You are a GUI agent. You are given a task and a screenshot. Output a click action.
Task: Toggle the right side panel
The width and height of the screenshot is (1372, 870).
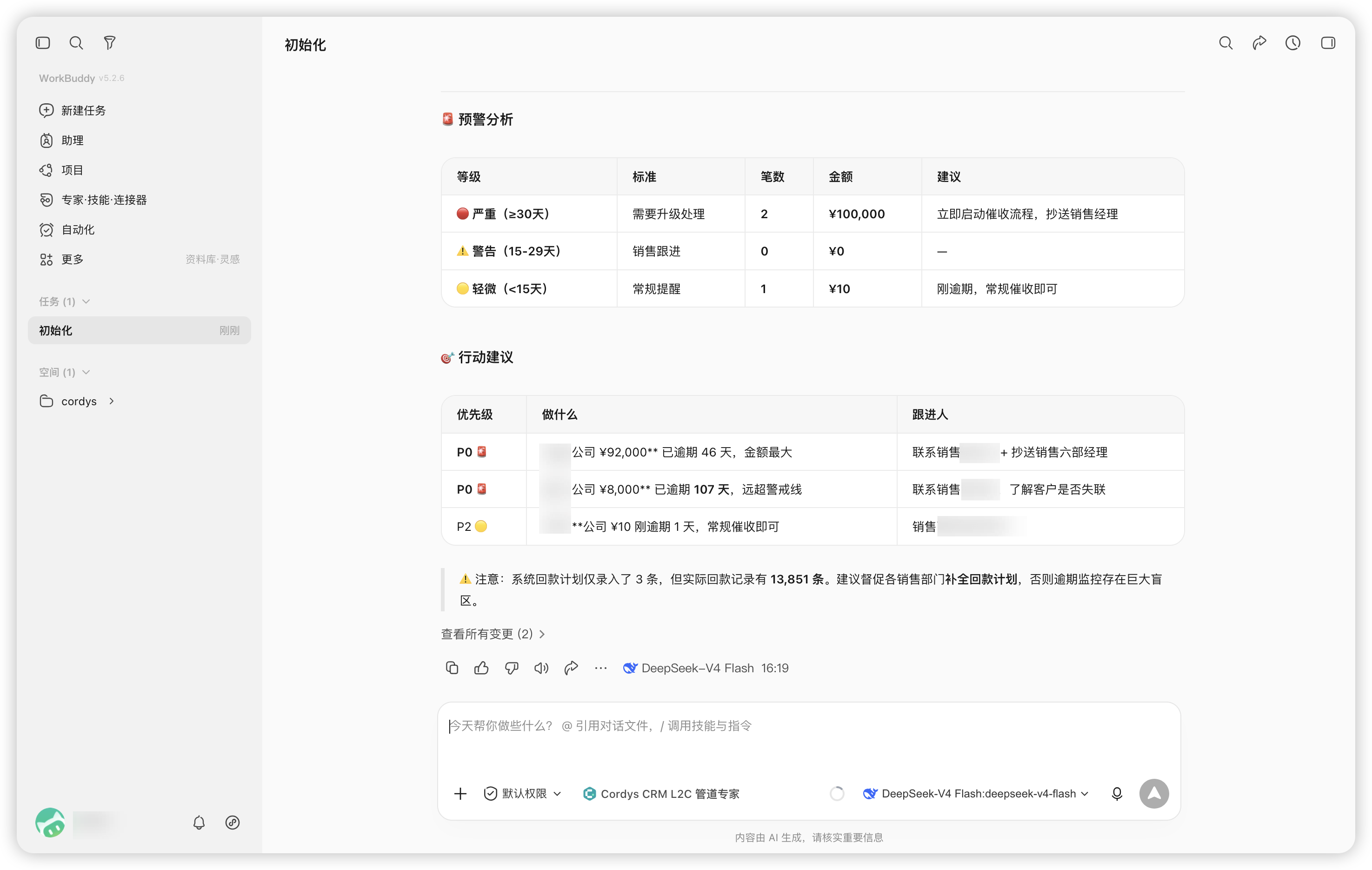pos(1327,43)
